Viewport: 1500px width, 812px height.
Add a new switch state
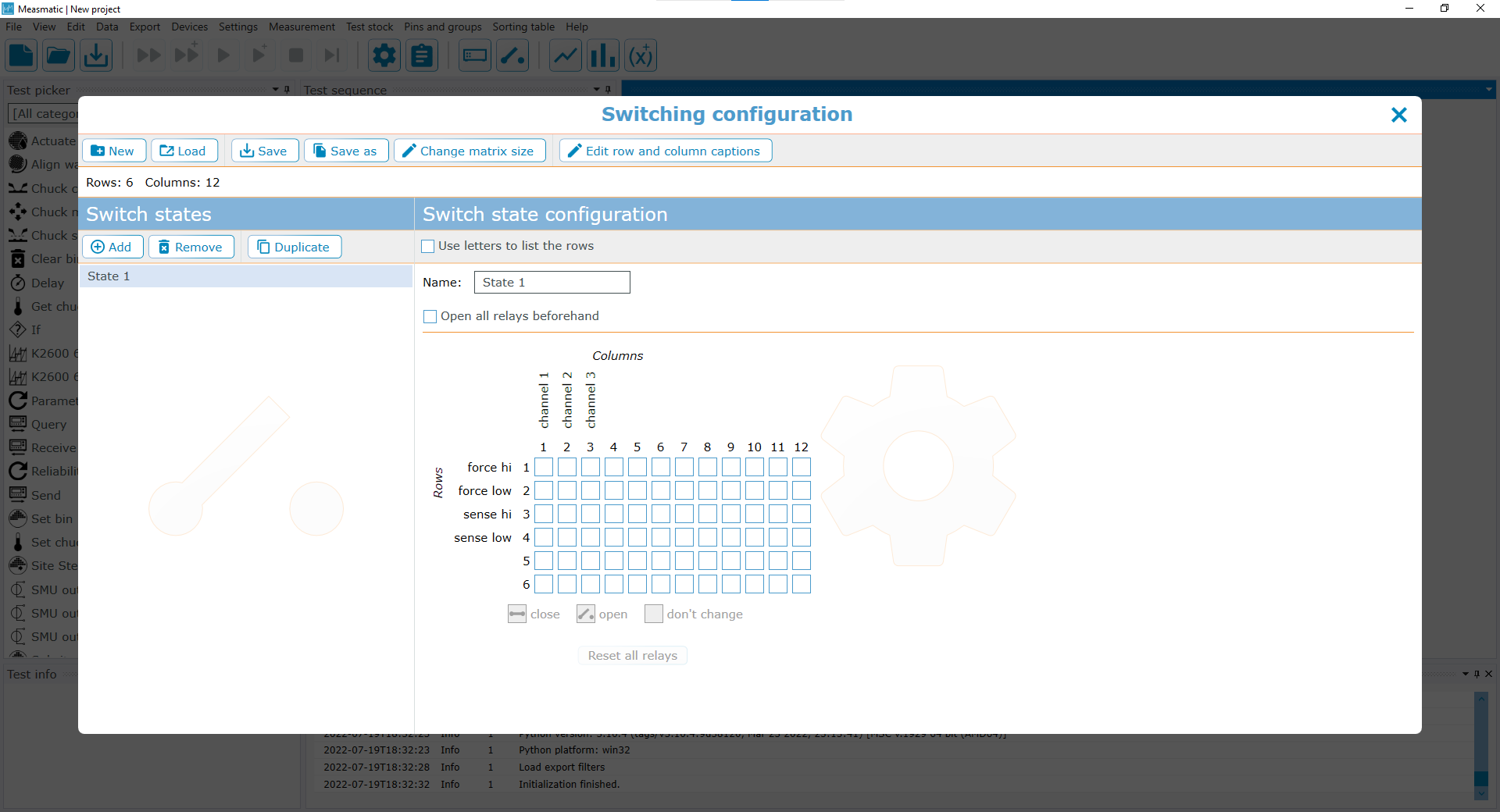point(112,247)
